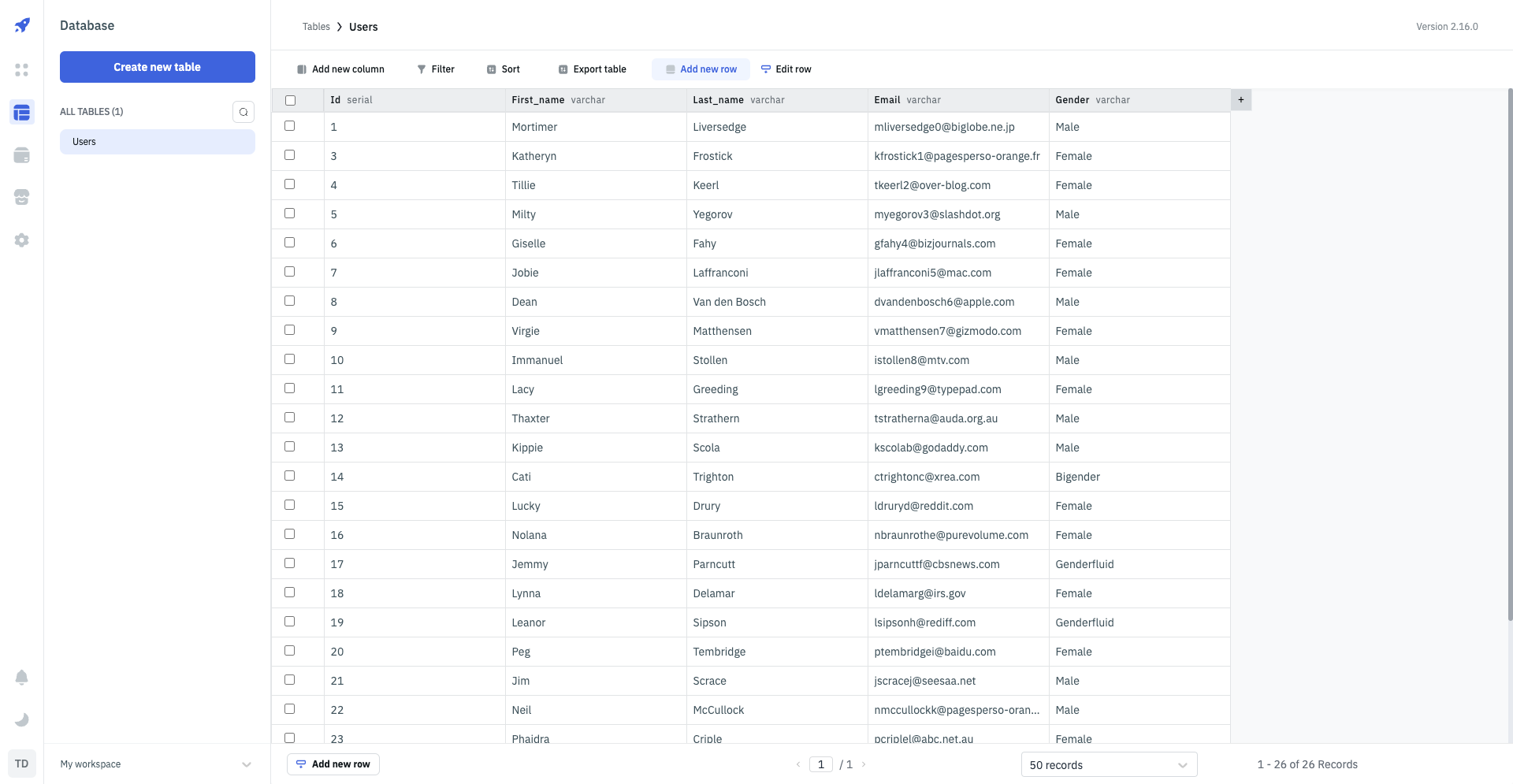1513x784 pixels.
Task: Open the Database table icon in sidebar
Action: [x=22, y=113]
